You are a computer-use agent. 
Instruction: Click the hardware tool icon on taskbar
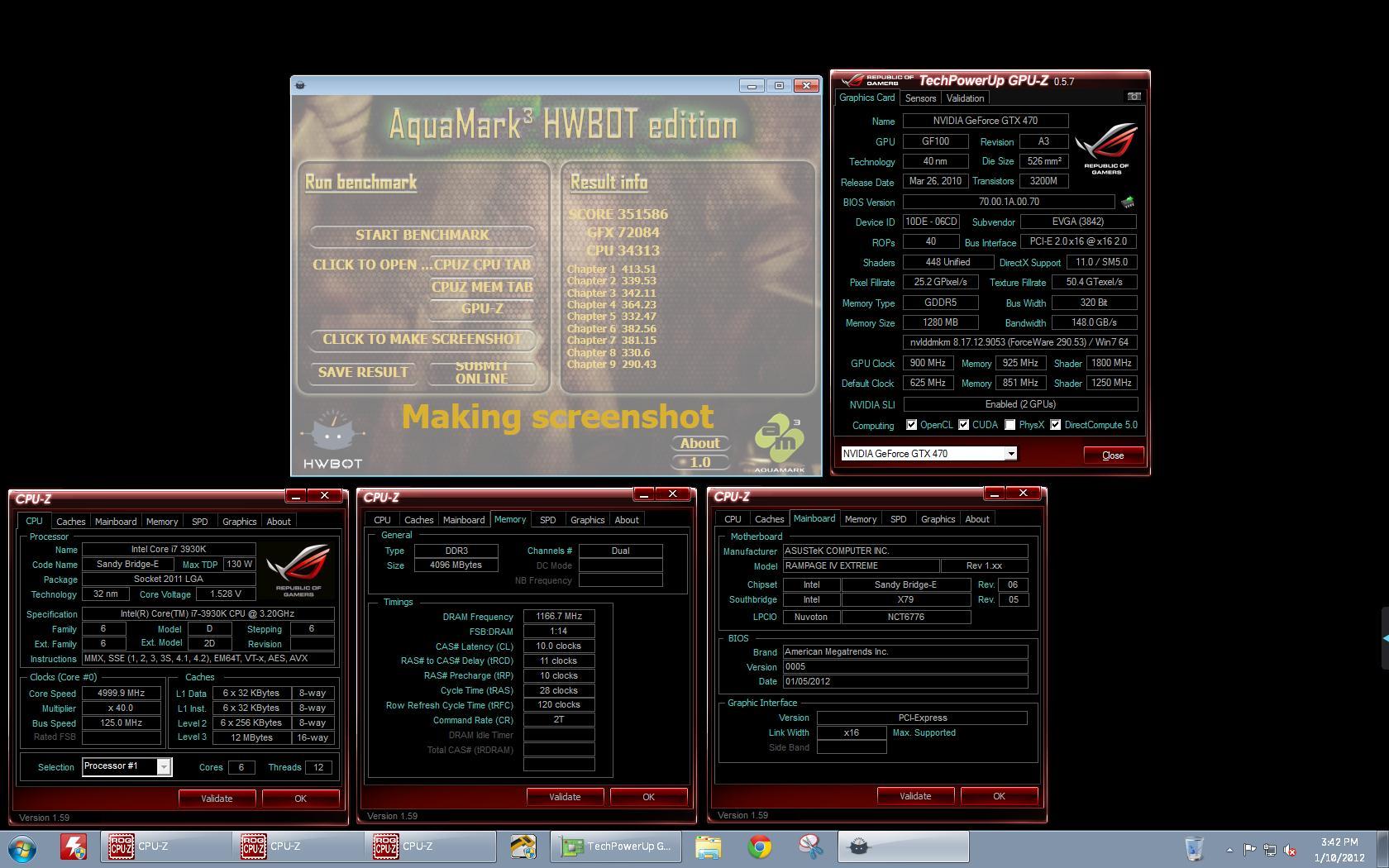pyautogui.click(x=523, y=847)
